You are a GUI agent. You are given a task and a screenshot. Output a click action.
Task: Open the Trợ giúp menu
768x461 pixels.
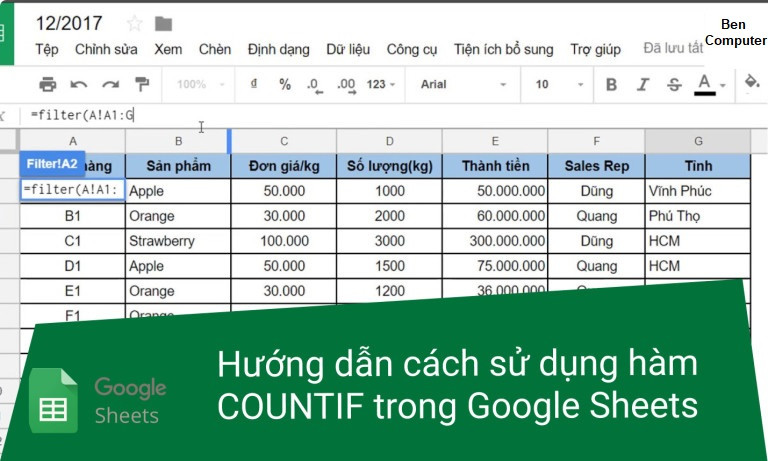coord(595,49)
